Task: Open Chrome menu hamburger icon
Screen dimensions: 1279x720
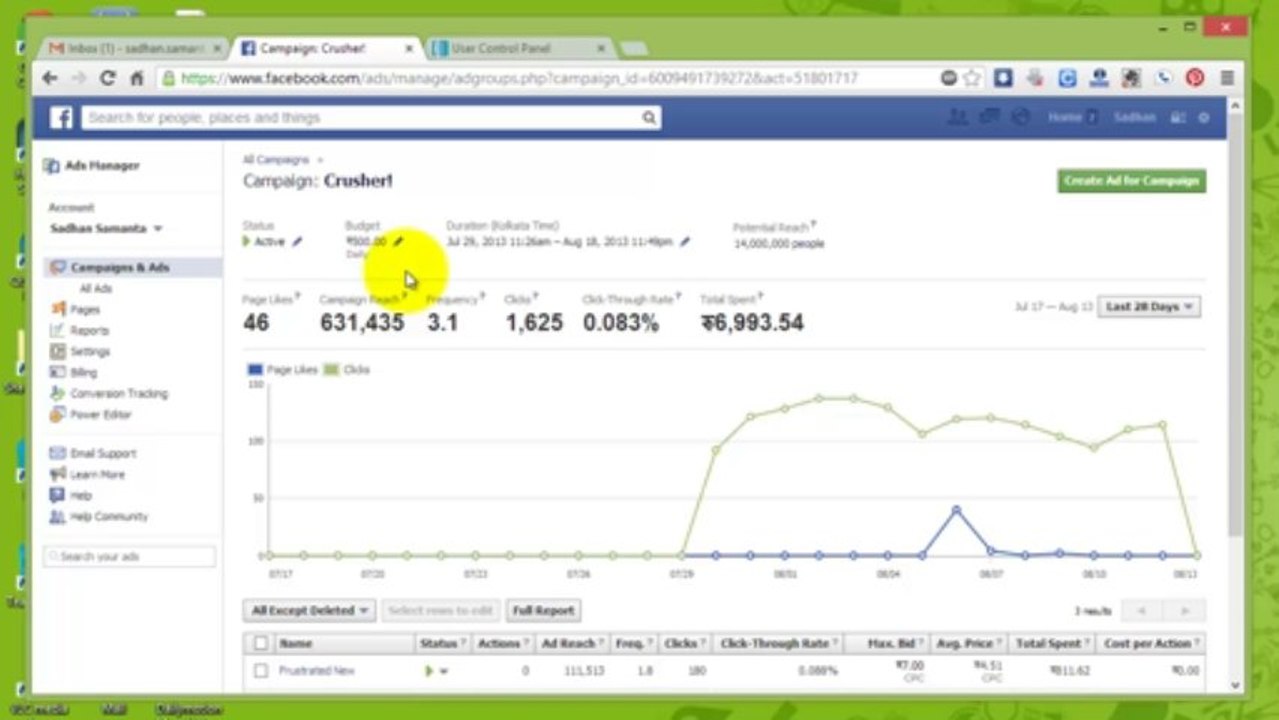Action: pyautogui.click(x=1227, y=78)
